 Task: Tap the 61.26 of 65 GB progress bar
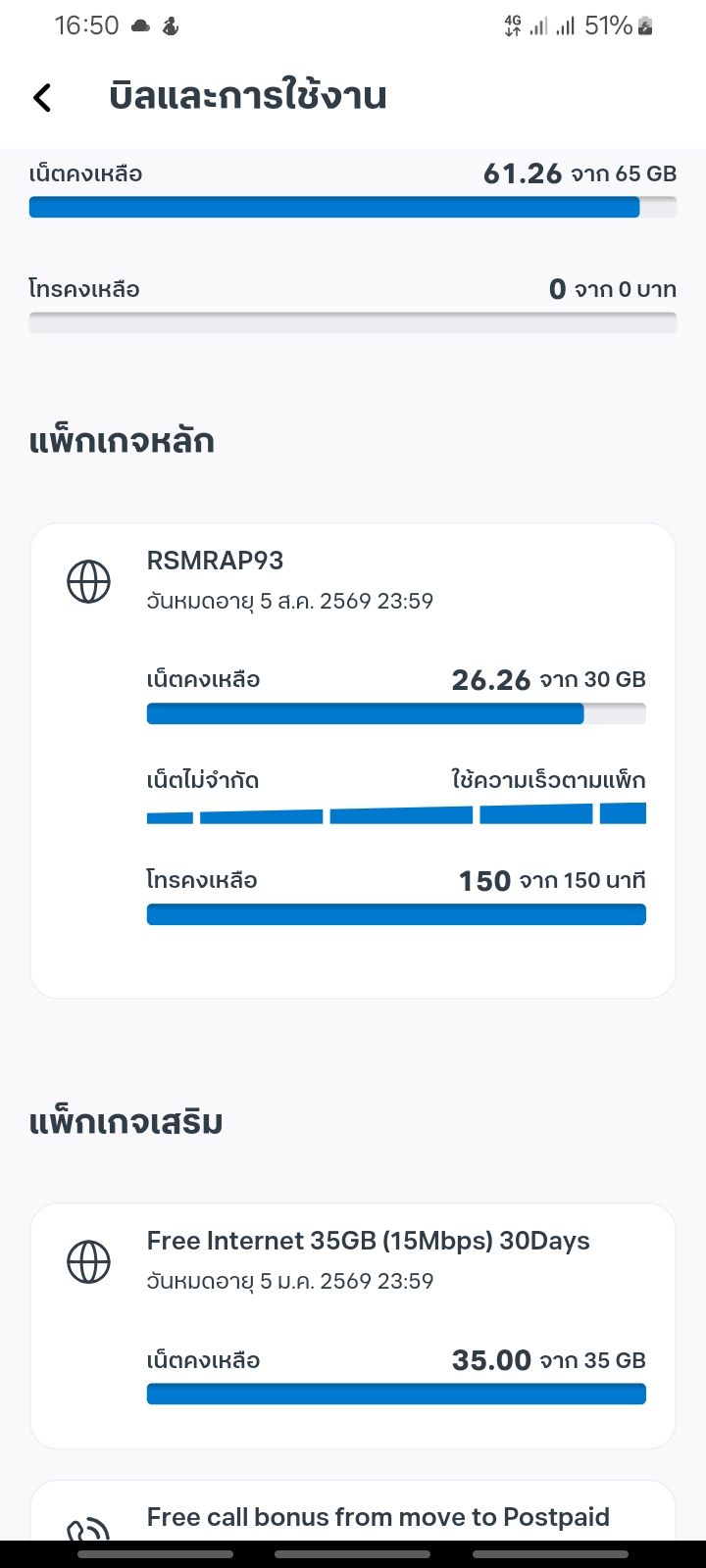pos(352,207)
